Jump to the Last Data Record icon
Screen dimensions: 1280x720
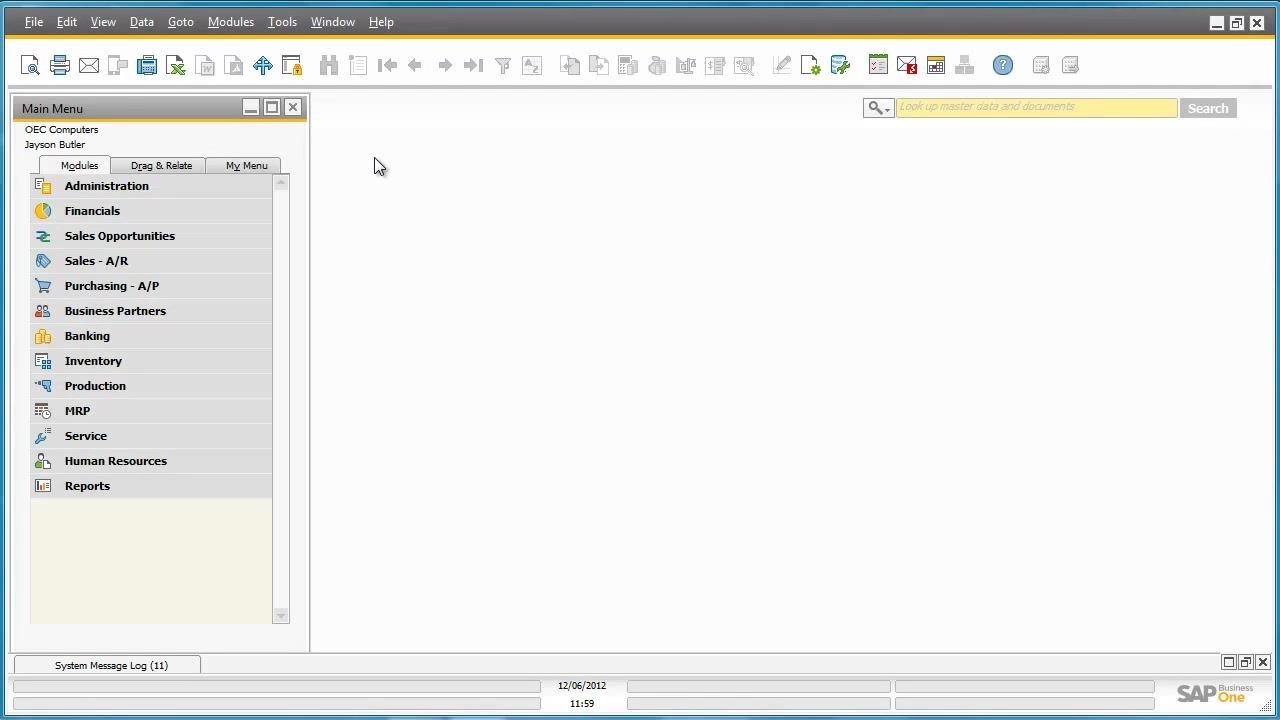pos(474,66)
